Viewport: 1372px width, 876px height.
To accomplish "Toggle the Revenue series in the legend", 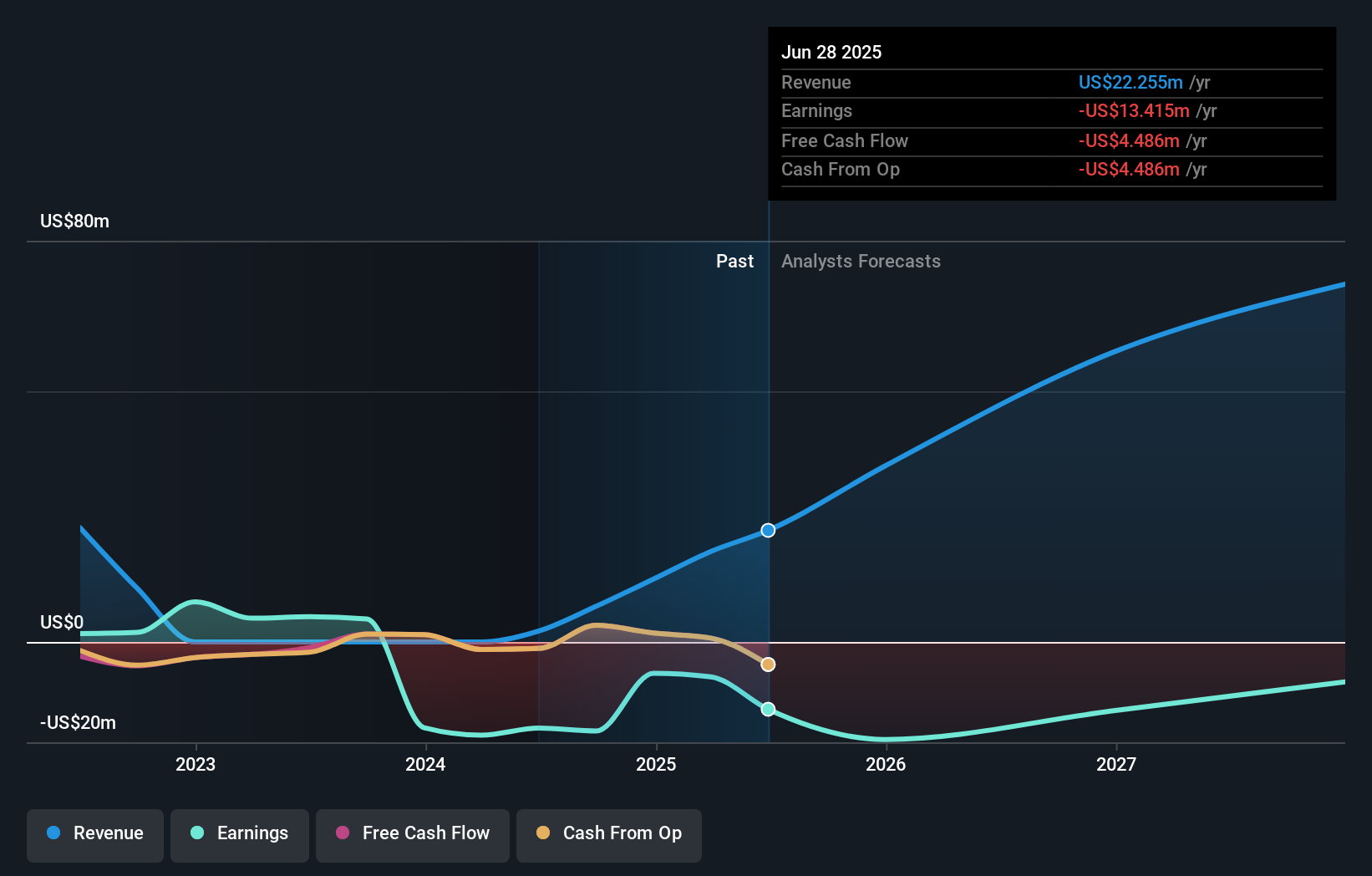I will [x=94, y=833].
